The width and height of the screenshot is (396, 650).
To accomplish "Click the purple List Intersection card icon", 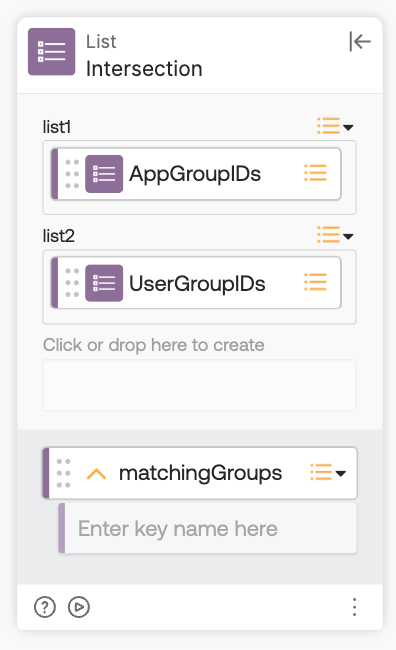I will (51, 52).
